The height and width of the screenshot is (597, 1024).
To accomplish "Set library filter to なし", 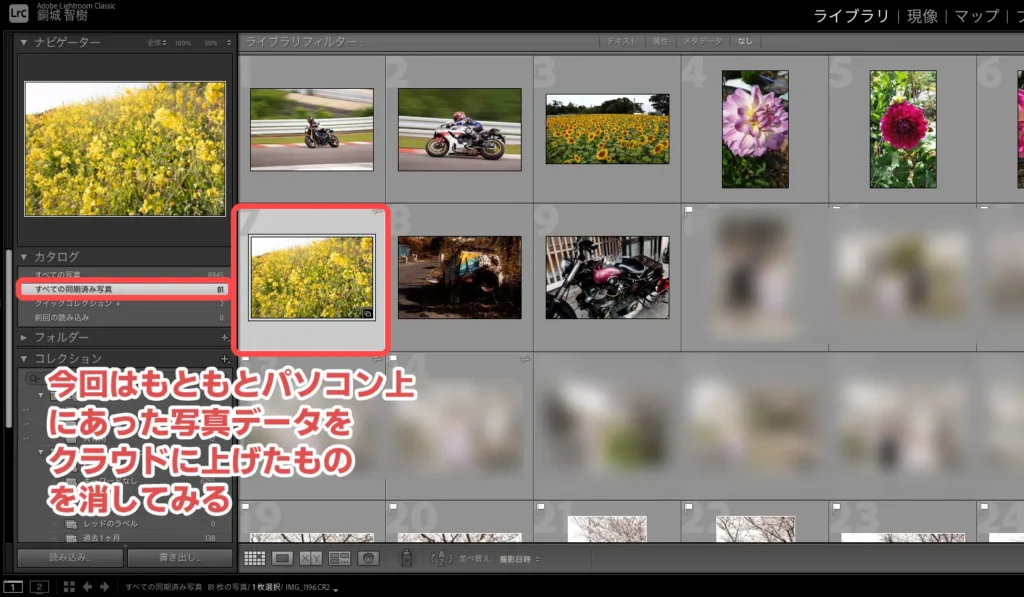I will (744, 42).
